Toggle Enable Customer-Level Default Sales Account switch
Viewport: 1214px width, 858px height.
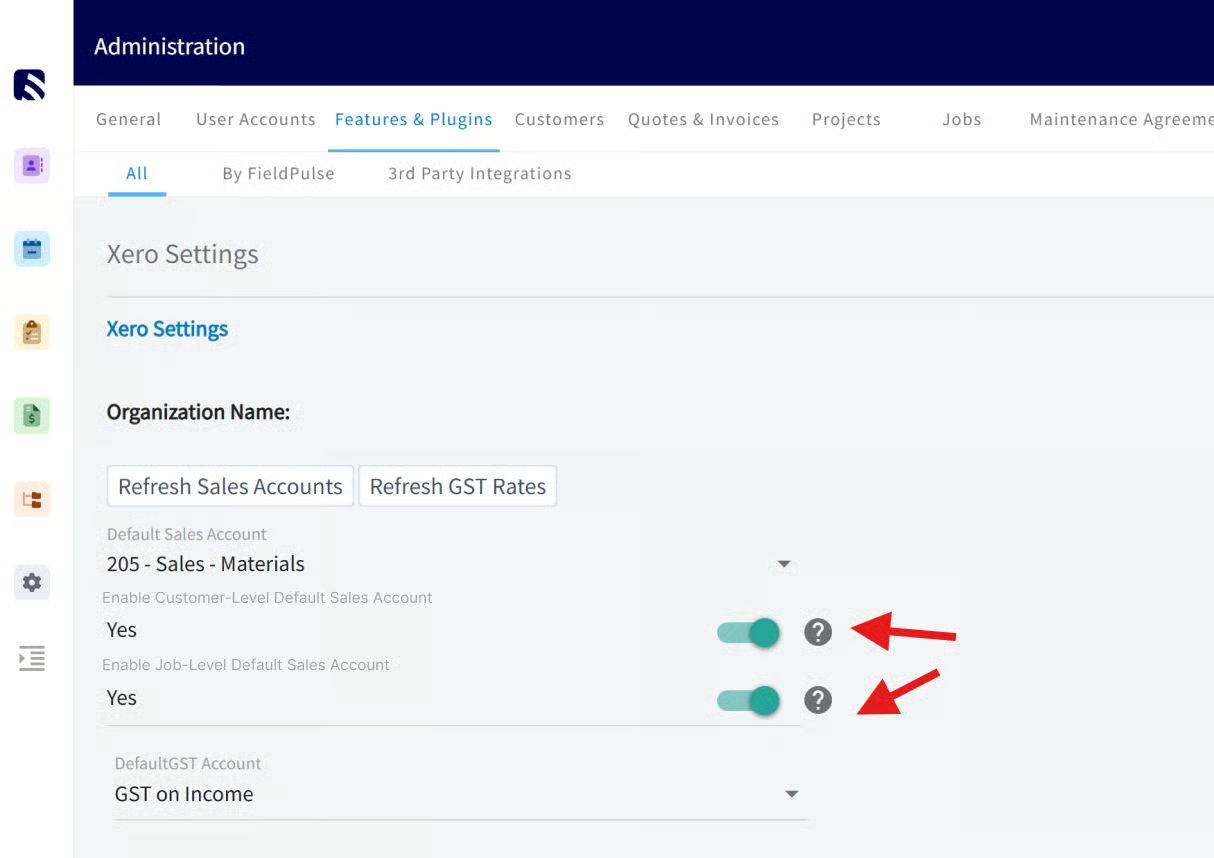point(749,632)
